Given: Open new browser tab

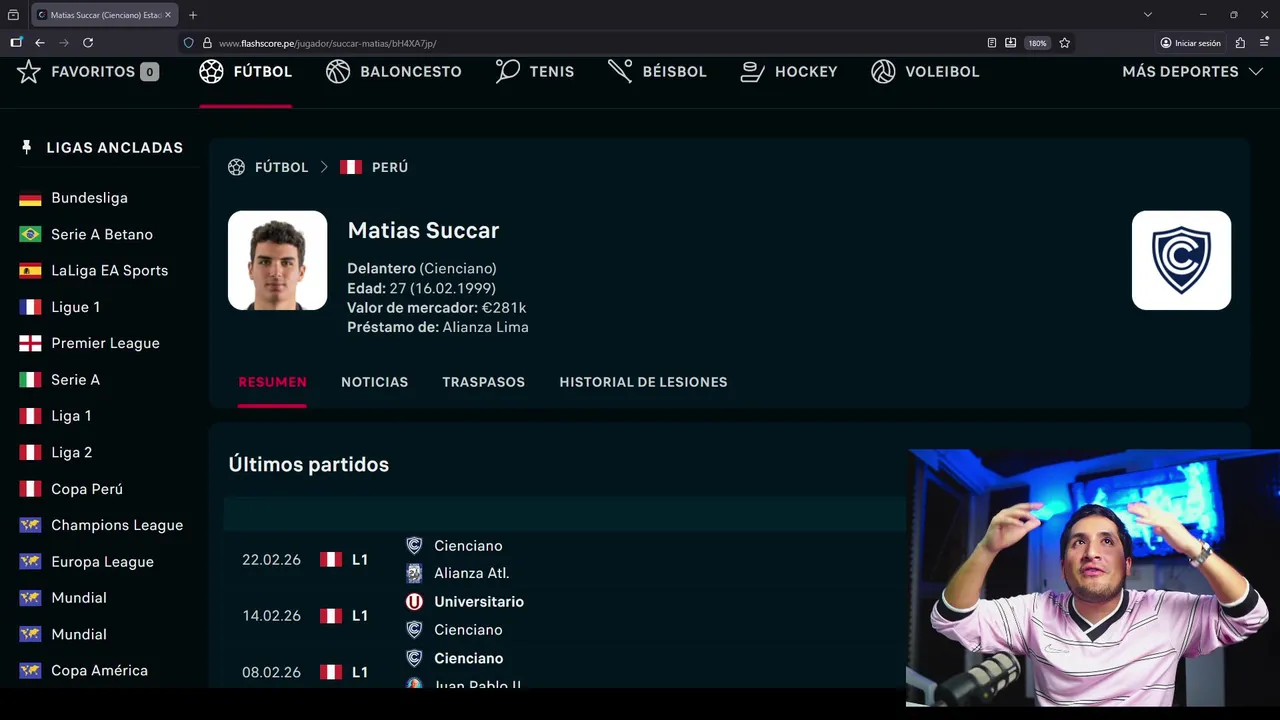Looking at the screenshot, I should point(193,15).
